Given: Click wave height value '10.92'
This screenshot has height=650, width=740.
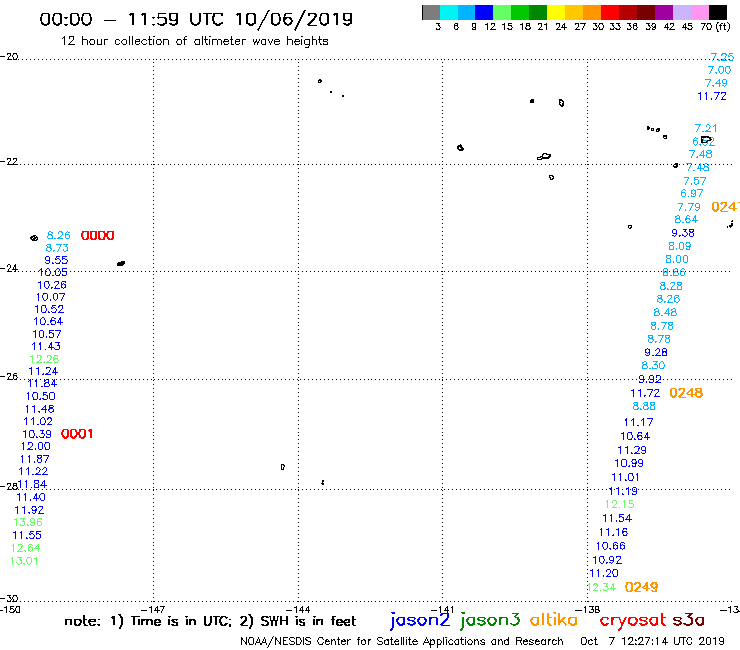Looking at the screenshot, I should [607, 560].
